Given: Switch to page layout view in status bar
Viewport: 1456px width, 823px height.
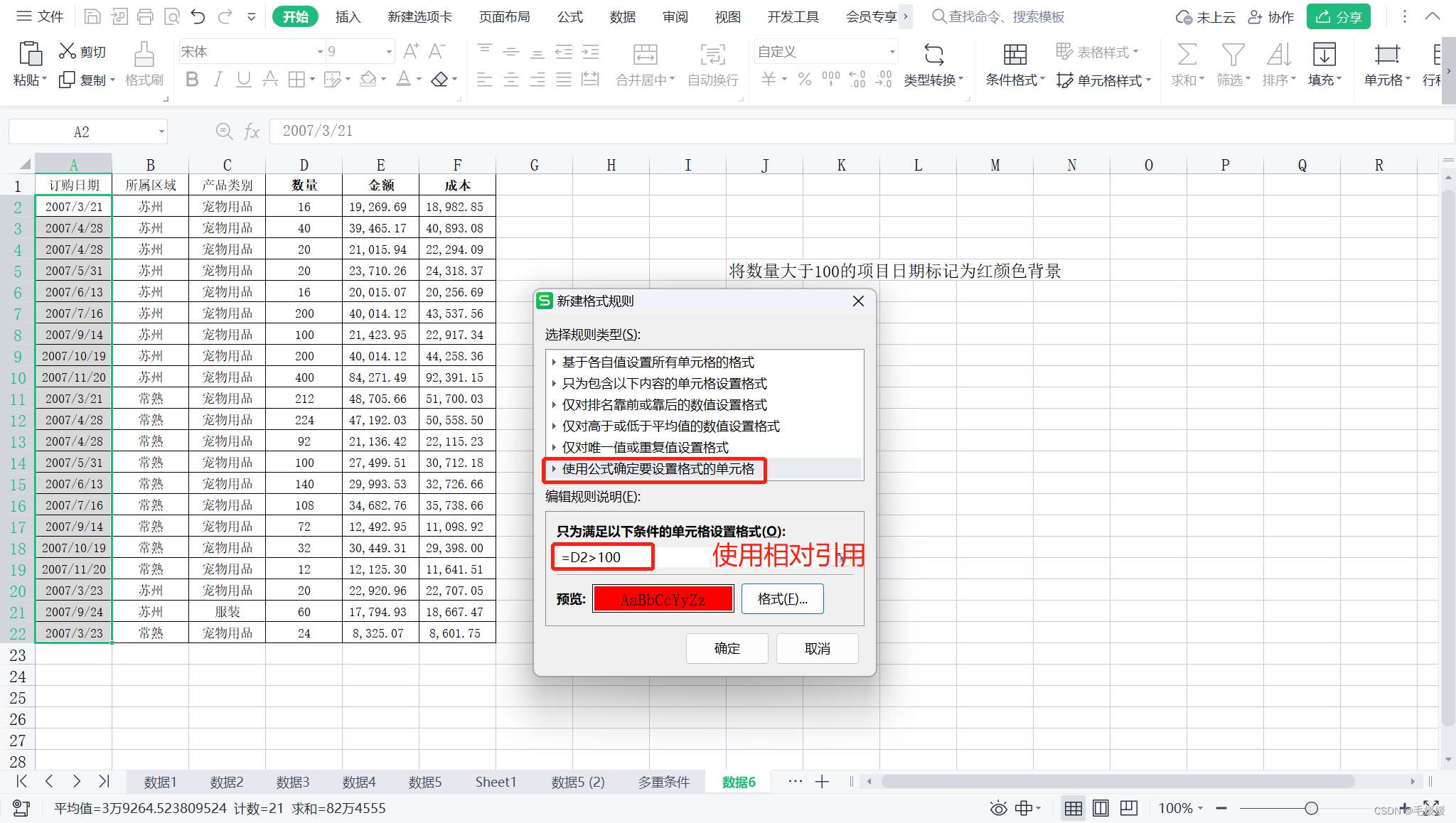Looking at the screenshot, I should (x=1101, y=808).
